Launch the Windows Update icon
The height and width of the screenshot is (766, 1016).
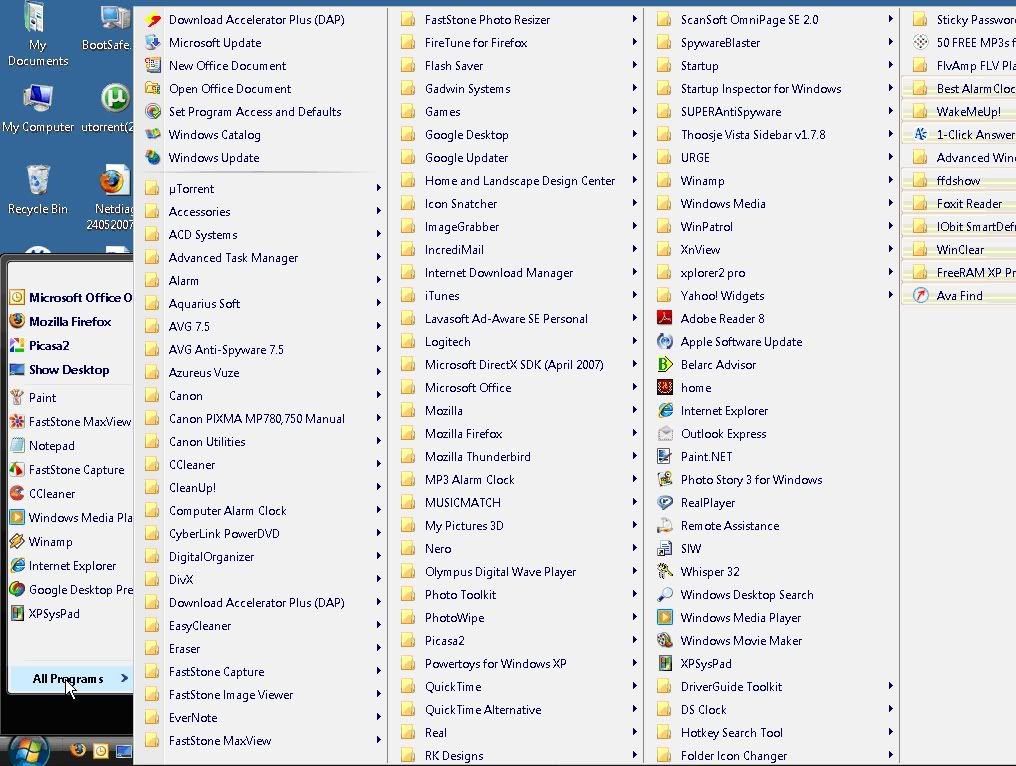coord(153,157)
